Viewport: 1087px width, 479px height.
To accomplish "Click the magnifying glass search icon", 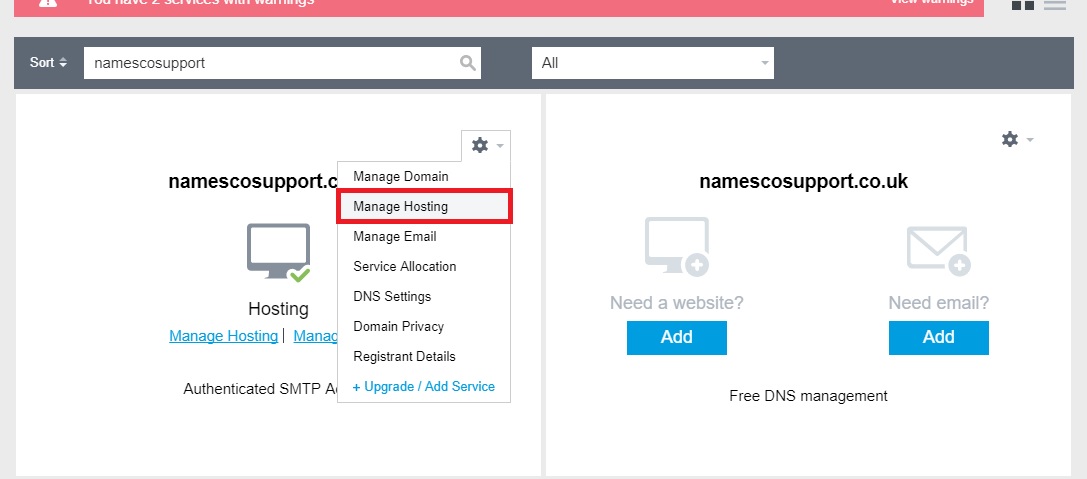I will pyautogui.click(x=468, y=63).
